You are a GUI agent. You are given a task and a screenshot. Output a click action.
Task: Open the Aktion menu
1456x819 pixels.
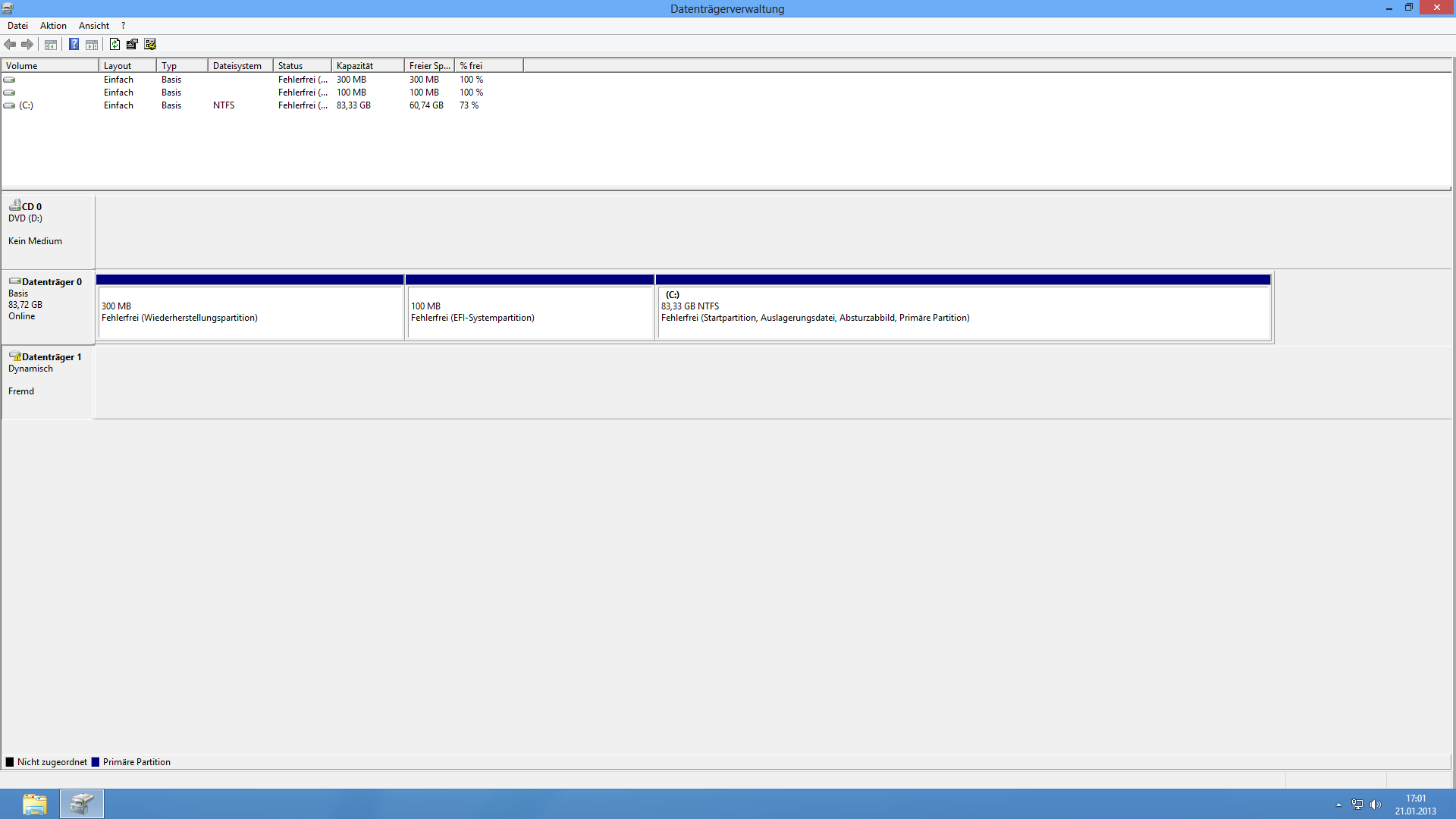pos(53,26)
